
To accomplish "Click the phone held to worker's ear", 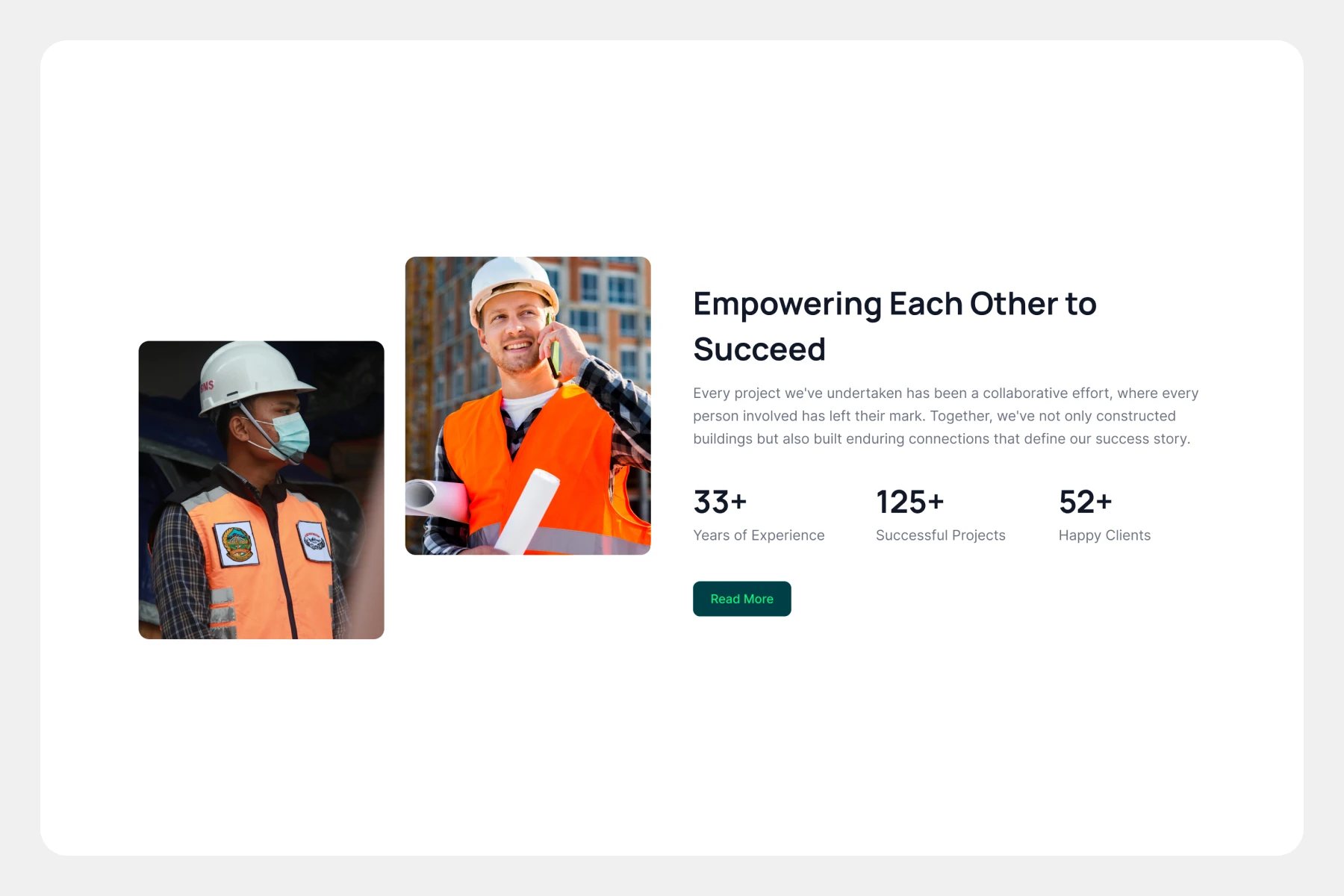I will [553, 348].
